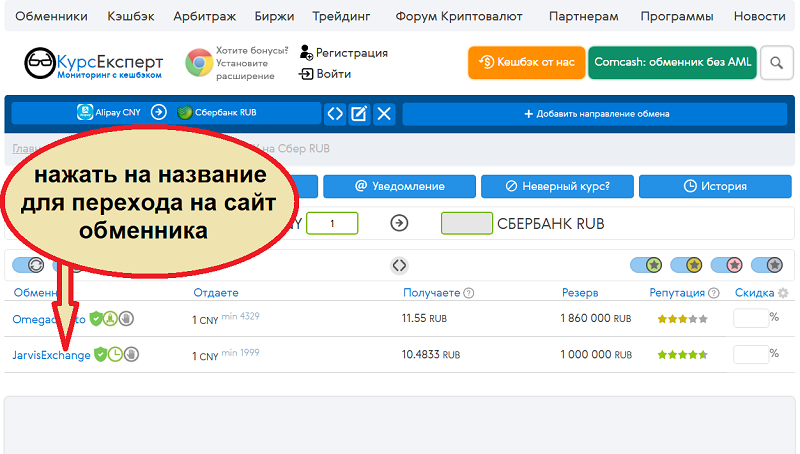
Task: Click the person icon in first exchanger row
Action: click(110, 318)
